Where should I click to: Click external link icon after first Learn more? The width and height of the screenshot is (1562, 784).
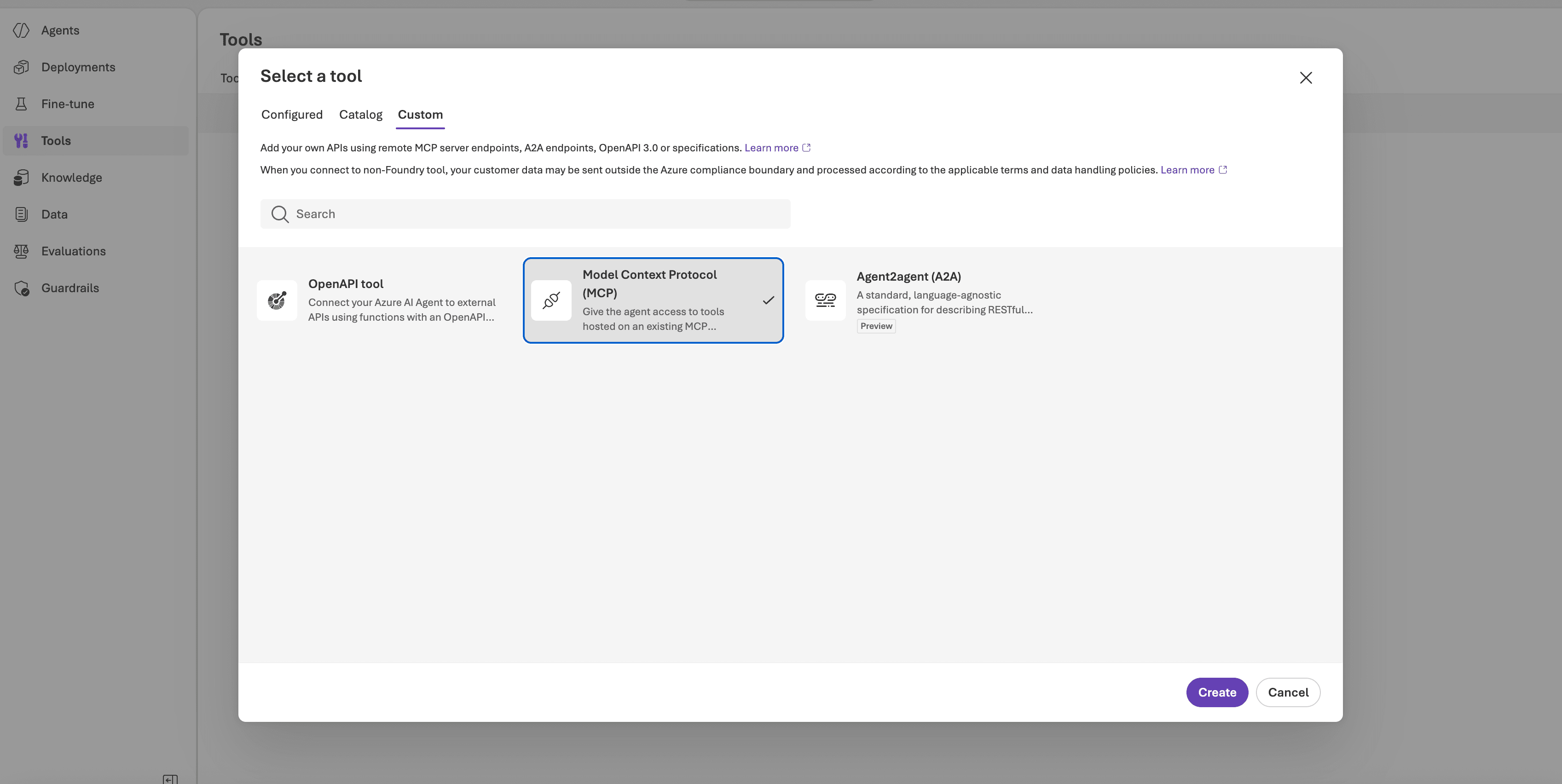[x=806, y=147]
